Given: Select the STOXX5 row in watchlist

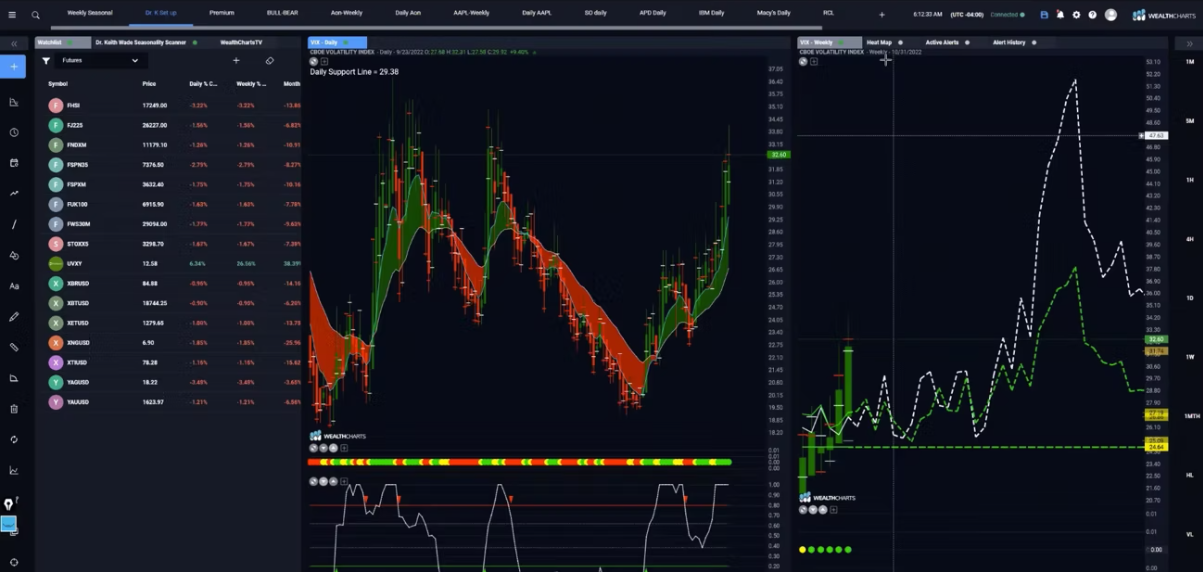Looking at the screenshot, I should (x=169, y=244).
